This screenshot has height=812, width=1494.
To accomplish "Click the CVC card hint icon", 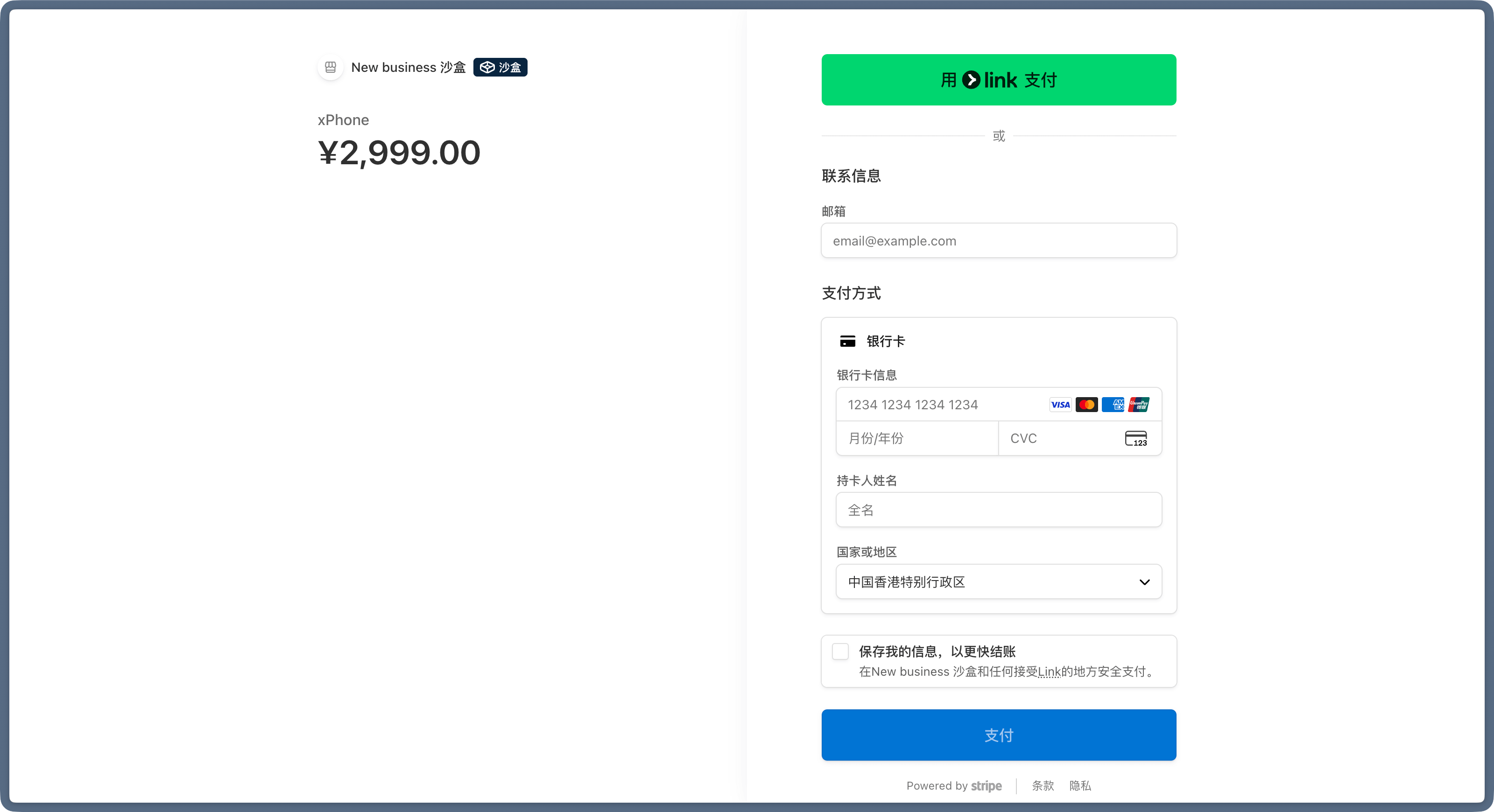I will 1135,439.
